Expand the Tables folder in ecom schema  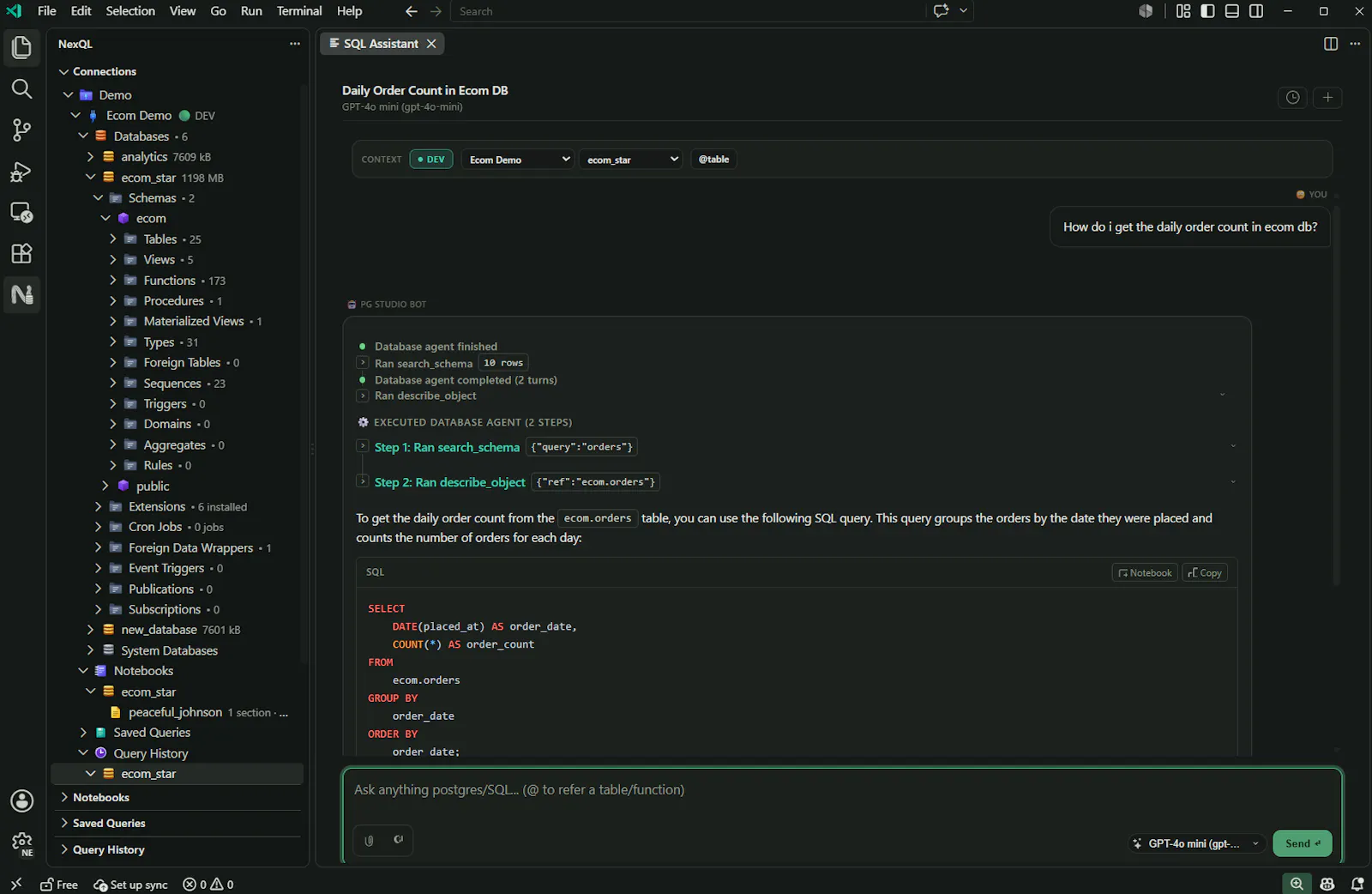[x=113, y=239]
